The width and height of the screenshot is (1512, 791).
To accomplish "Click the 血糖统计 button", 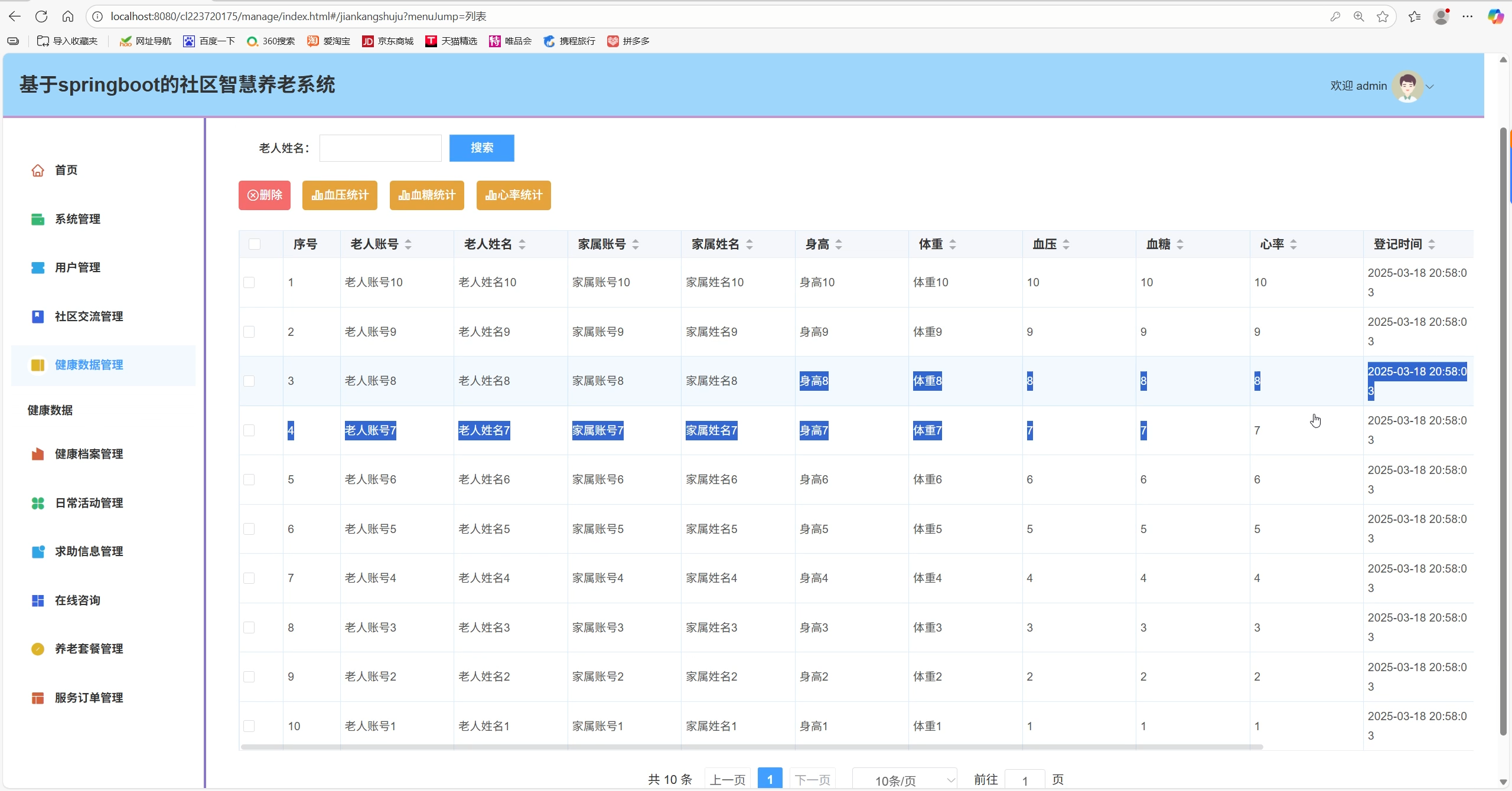I will click(x=426, y=195).
